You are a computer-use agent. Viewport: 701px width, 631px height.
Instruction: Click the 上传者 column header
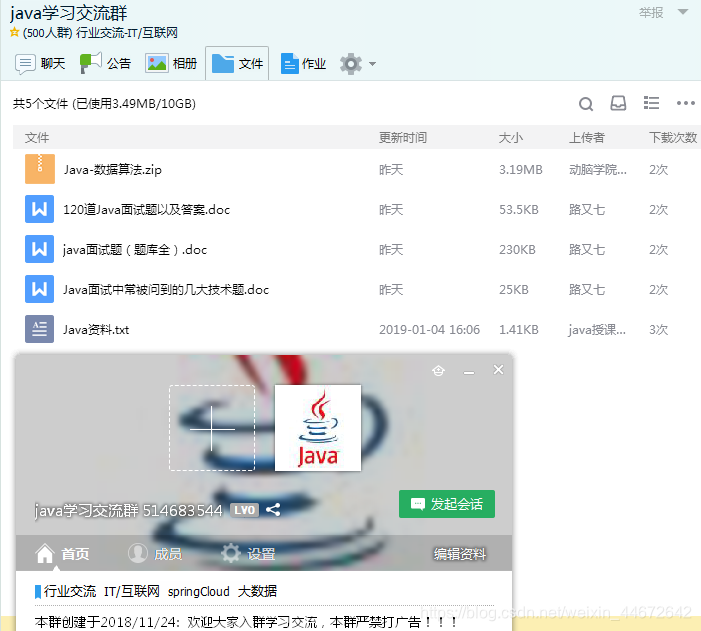pos(587,137)
